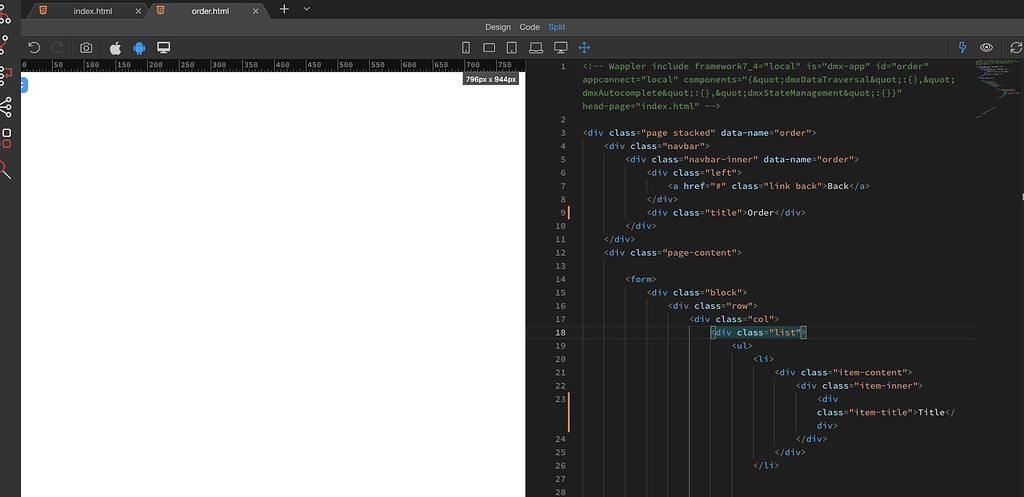Set viewport to phone landscape
Viewport: 1024px width, 497px height.
(x=489, y=48)
